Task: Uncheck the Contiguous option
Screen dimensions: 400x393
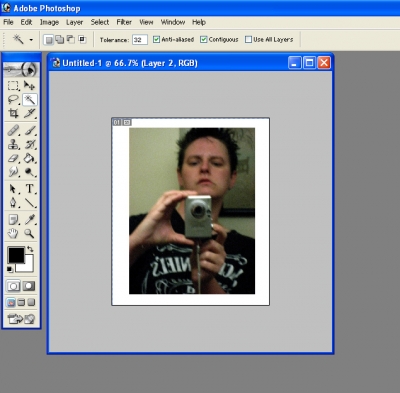Action: click(x=203, y=39)
